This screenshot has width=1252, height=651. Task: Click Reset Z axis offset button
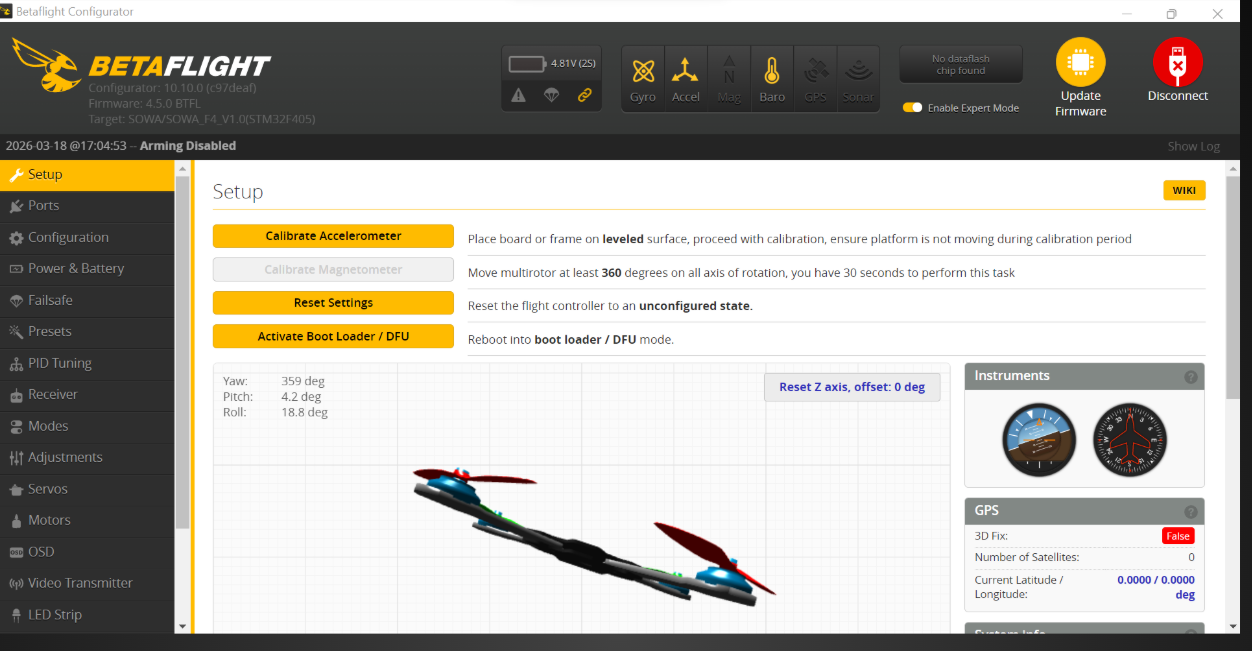(x=852, y=387)
